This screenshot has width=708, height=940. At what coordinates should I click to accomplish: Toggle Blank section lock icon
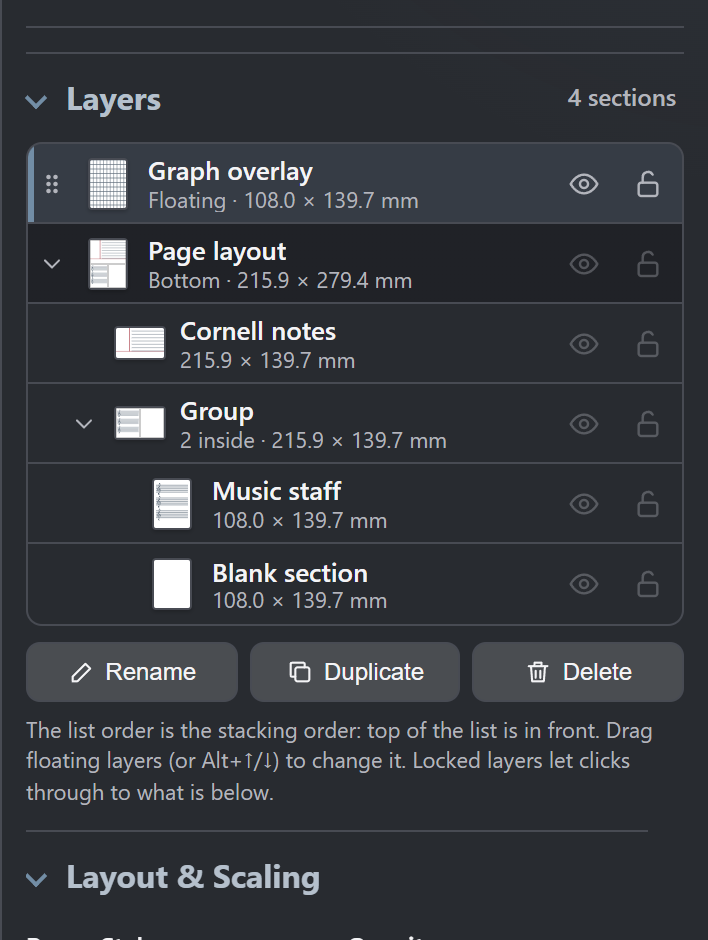pos(647,584)
